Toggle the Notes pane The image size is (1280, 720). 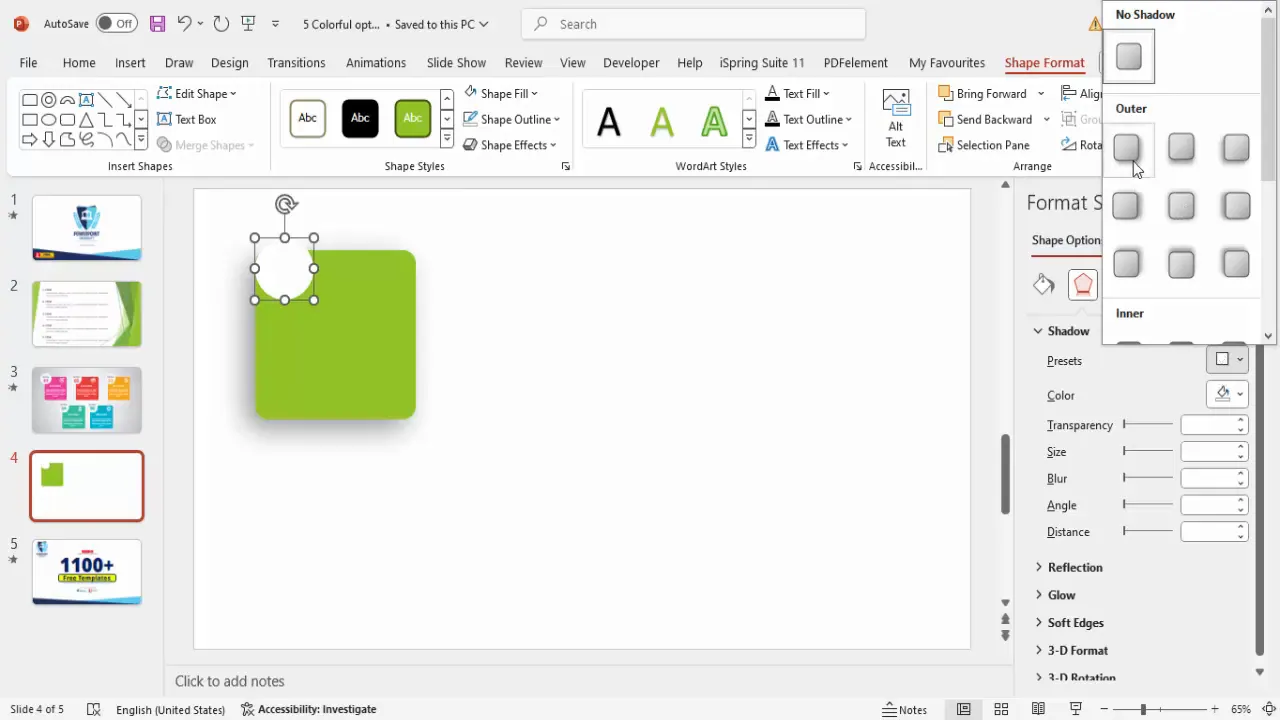905,709
